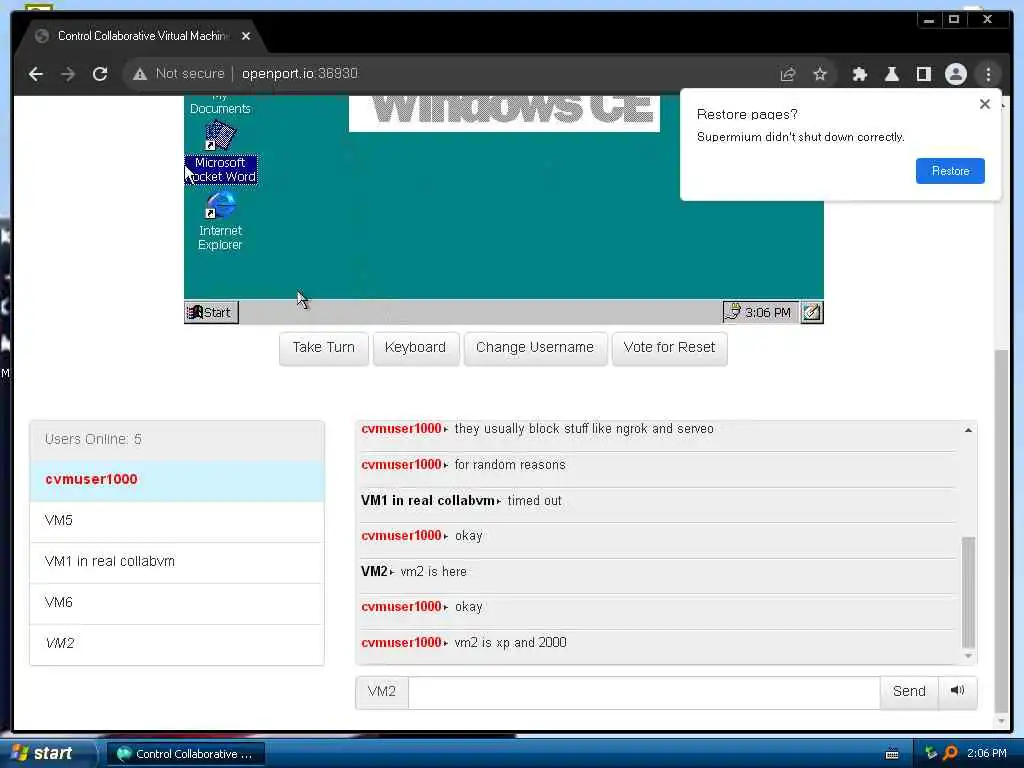Image resolution: width=1024 pixels, height=768 pixels.
Task: Send the chat message
Action: [909, 692]
